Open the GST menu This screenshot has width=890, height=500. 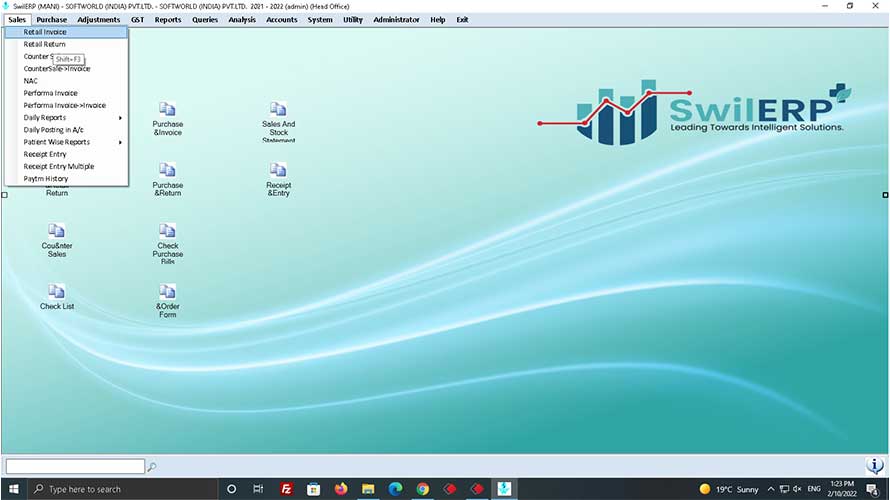137,19
